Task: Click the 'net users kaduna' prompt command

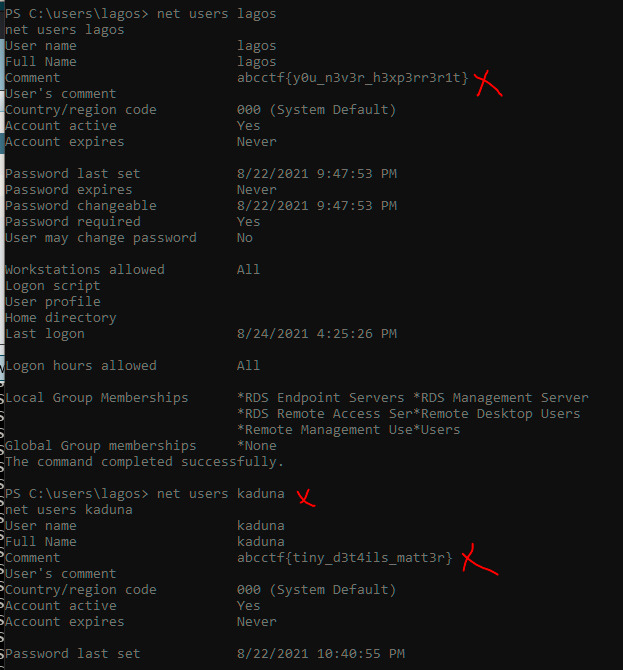Action: click(220, 494)
